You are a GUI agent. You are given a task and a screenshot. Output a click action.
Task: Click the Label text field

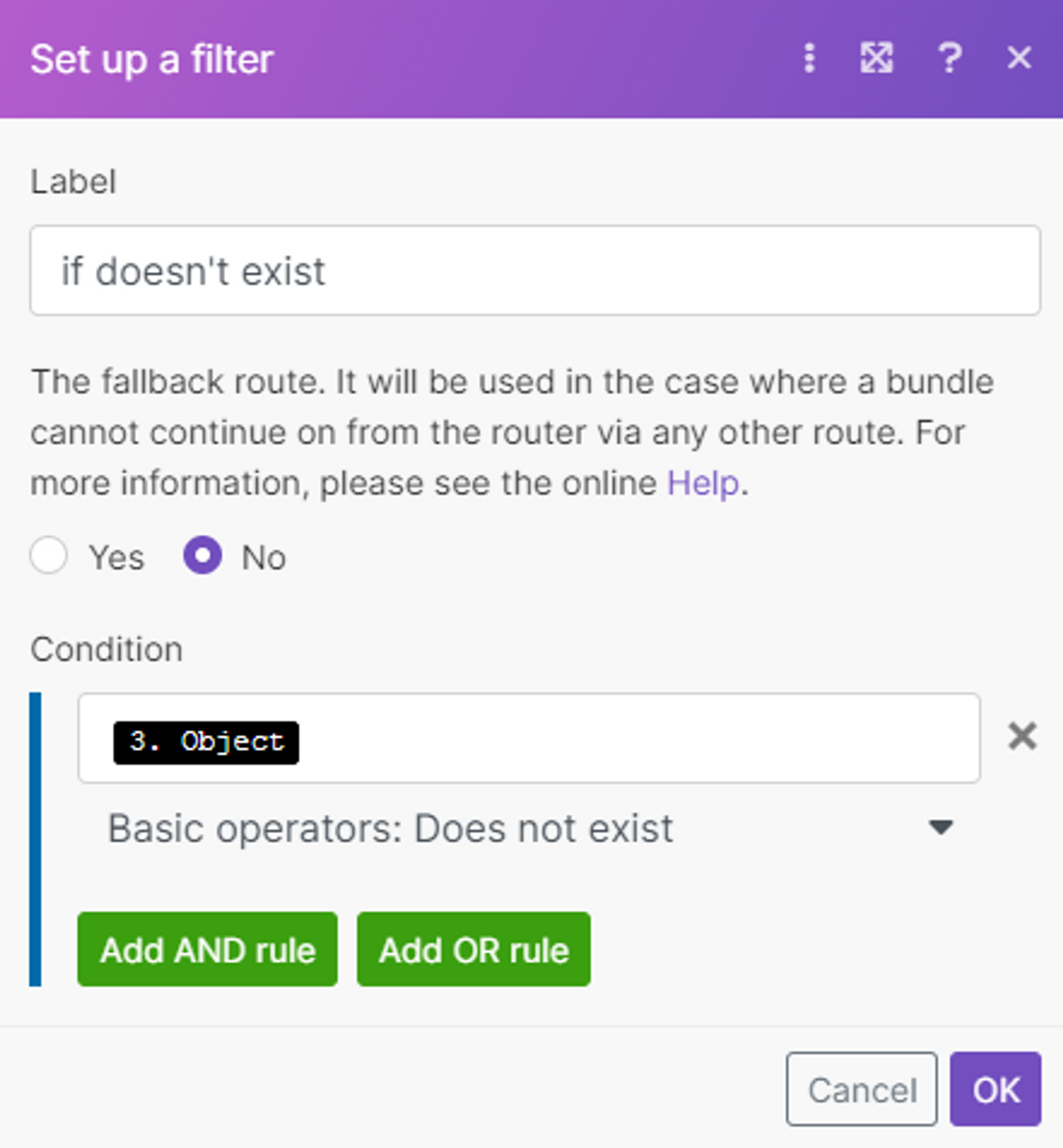535,271
